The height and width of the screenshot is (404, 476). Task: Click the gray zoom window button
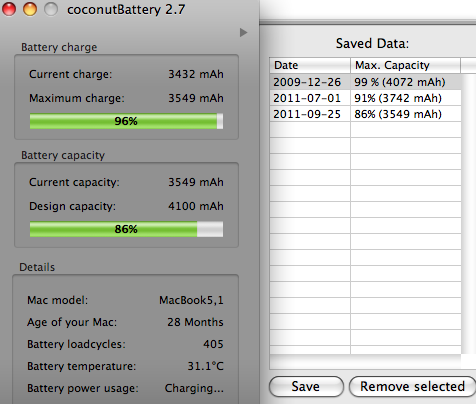click(51, 9)
